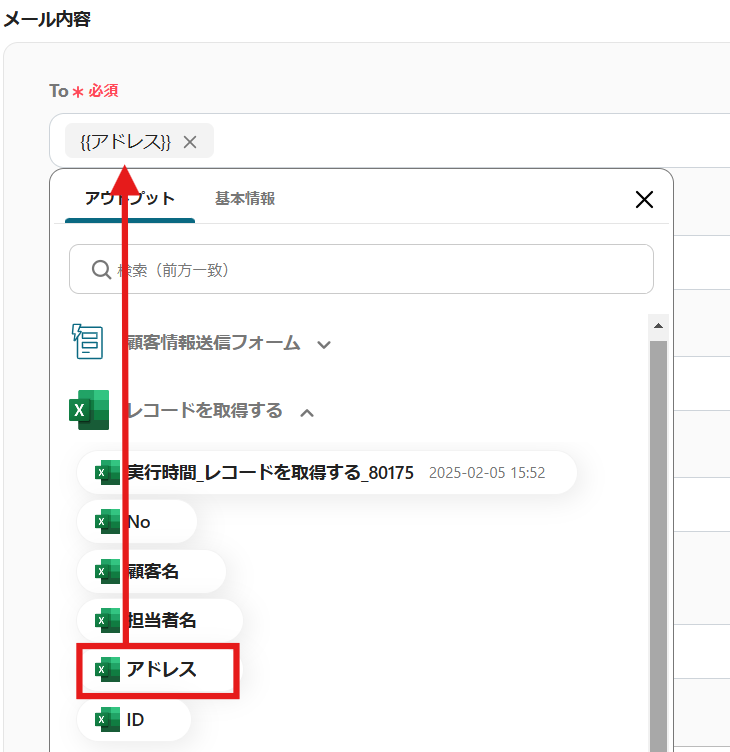Click Excel icon on the No chip

pyautogui.click(x=107, y=522)
